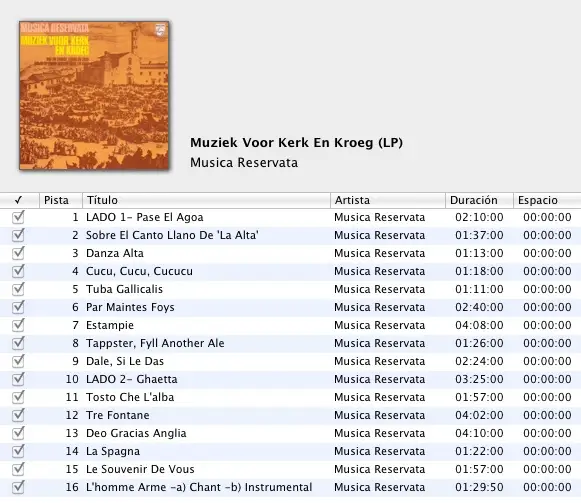Image resolution: width=581 pixels, height=503 pixels.
Task: Click the album title Muziek Voor Kerk En Kroeg (LP)
Action: point(296,143)
